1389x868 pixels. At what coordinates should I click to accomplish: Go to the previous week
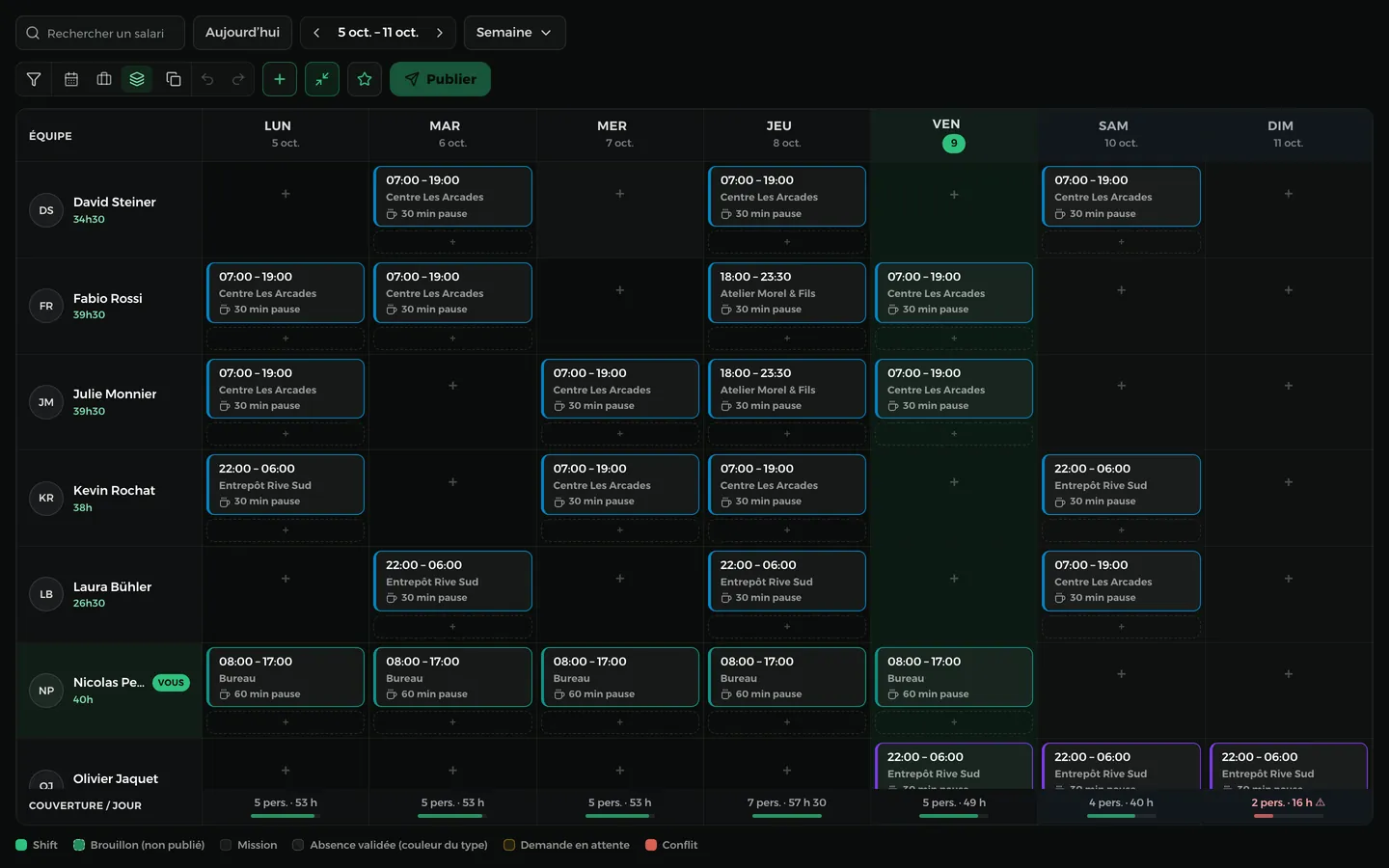316,33
